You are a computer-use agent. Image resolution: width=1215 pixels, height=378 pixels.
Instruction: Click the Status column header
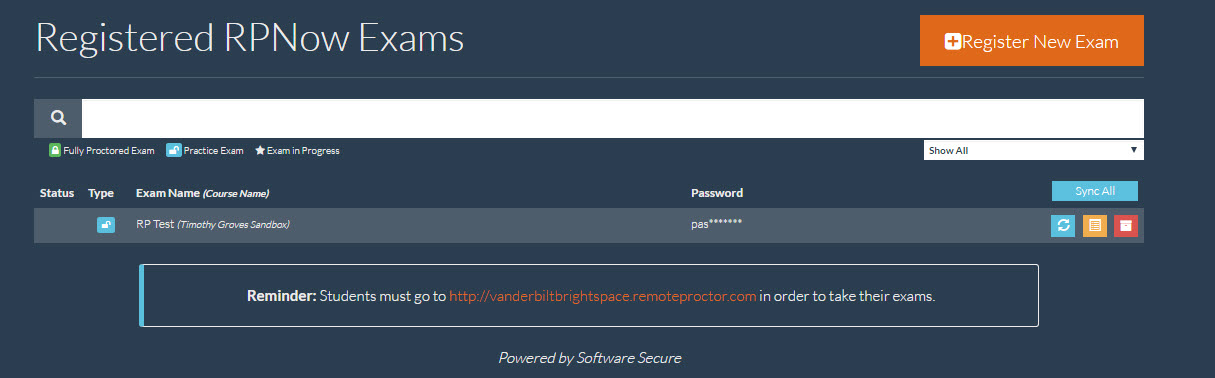(x=57, y=192)
